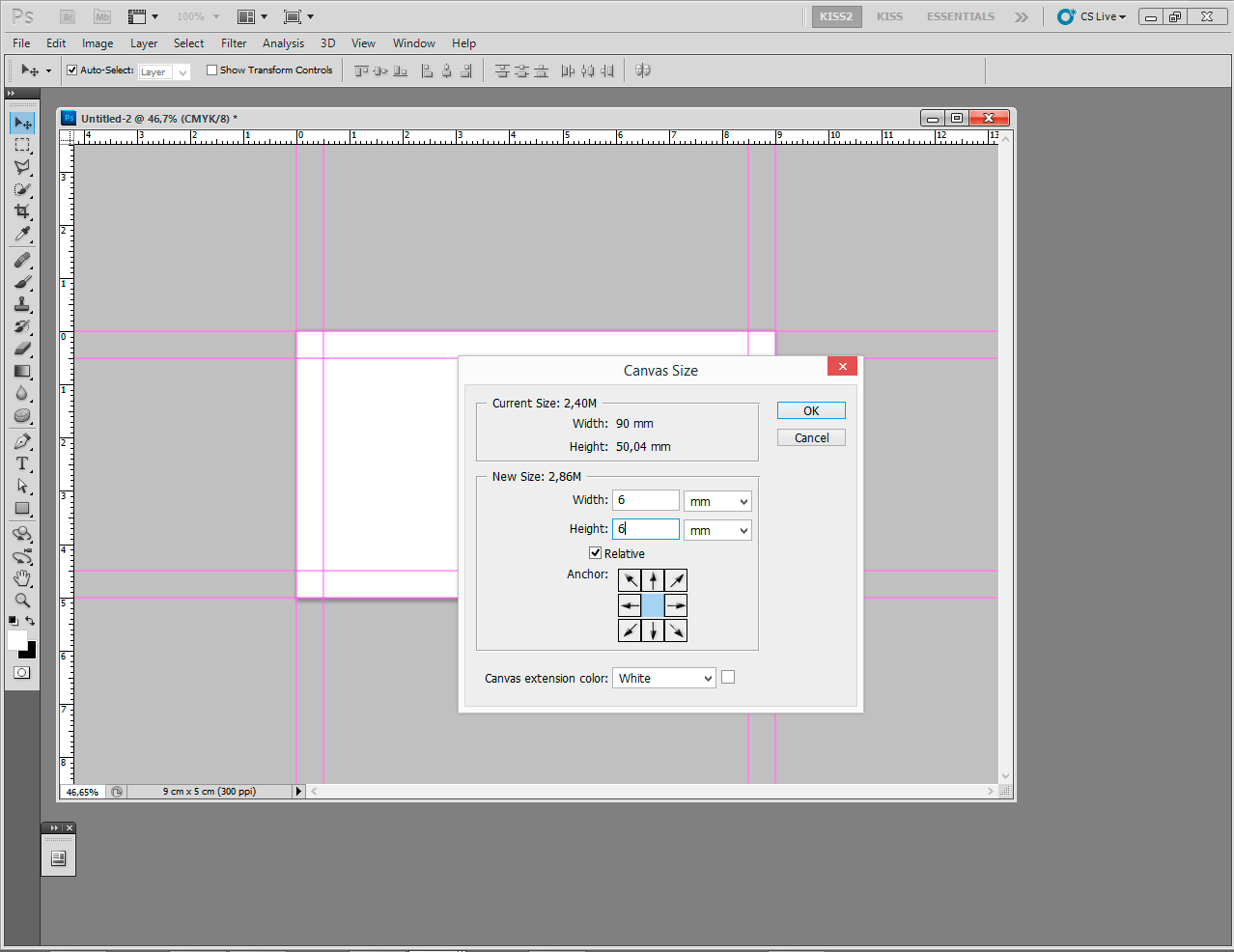Image resolution: width=1234 pixels, height=952 pixels.
Task: Swap foreground and background colors
Action: point(31,621)
